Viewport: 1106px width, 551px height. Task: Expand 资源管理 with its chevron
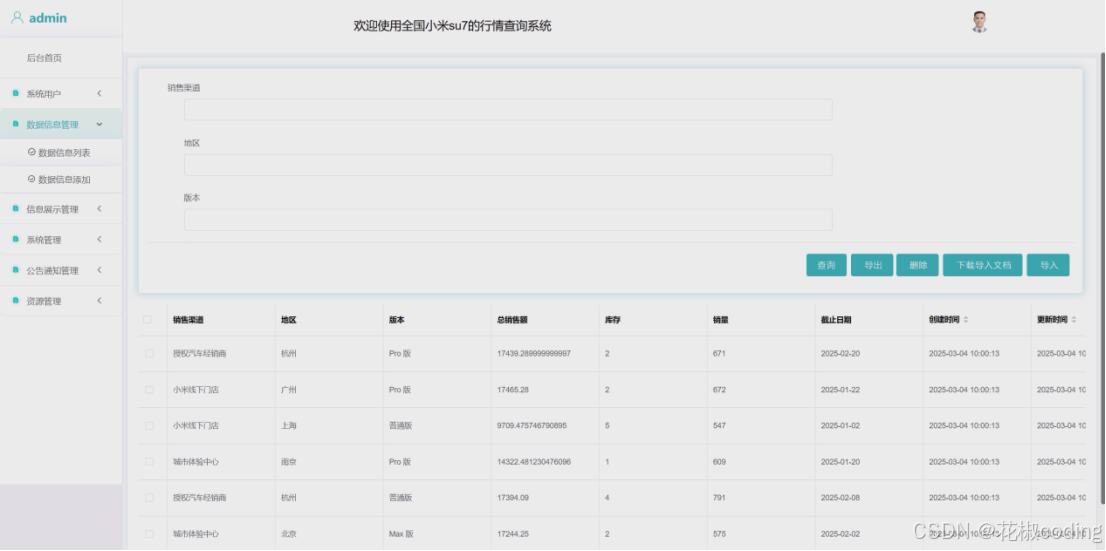tap(99, 301)
